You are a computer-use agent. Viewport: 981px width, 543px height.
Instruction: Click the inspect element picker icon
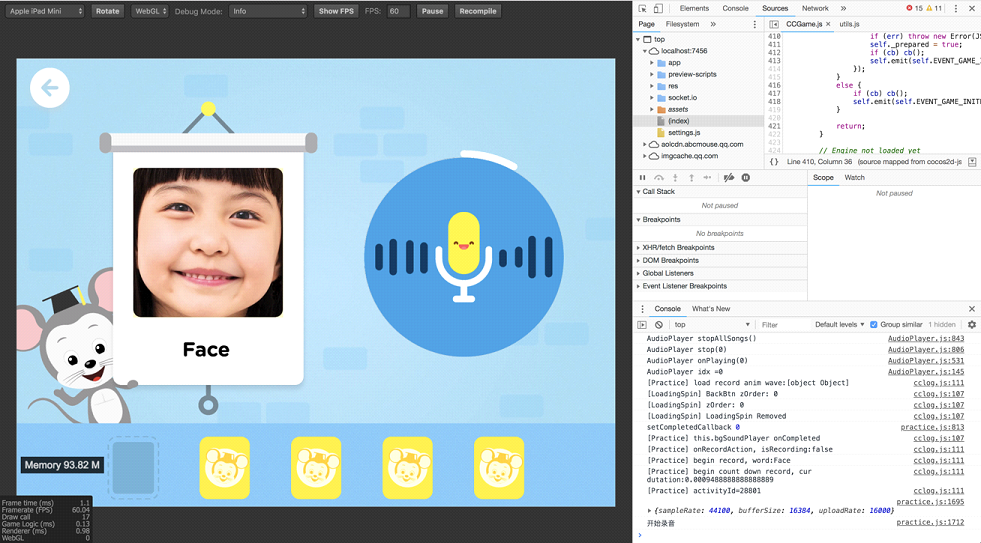click(x=643, y=8)
